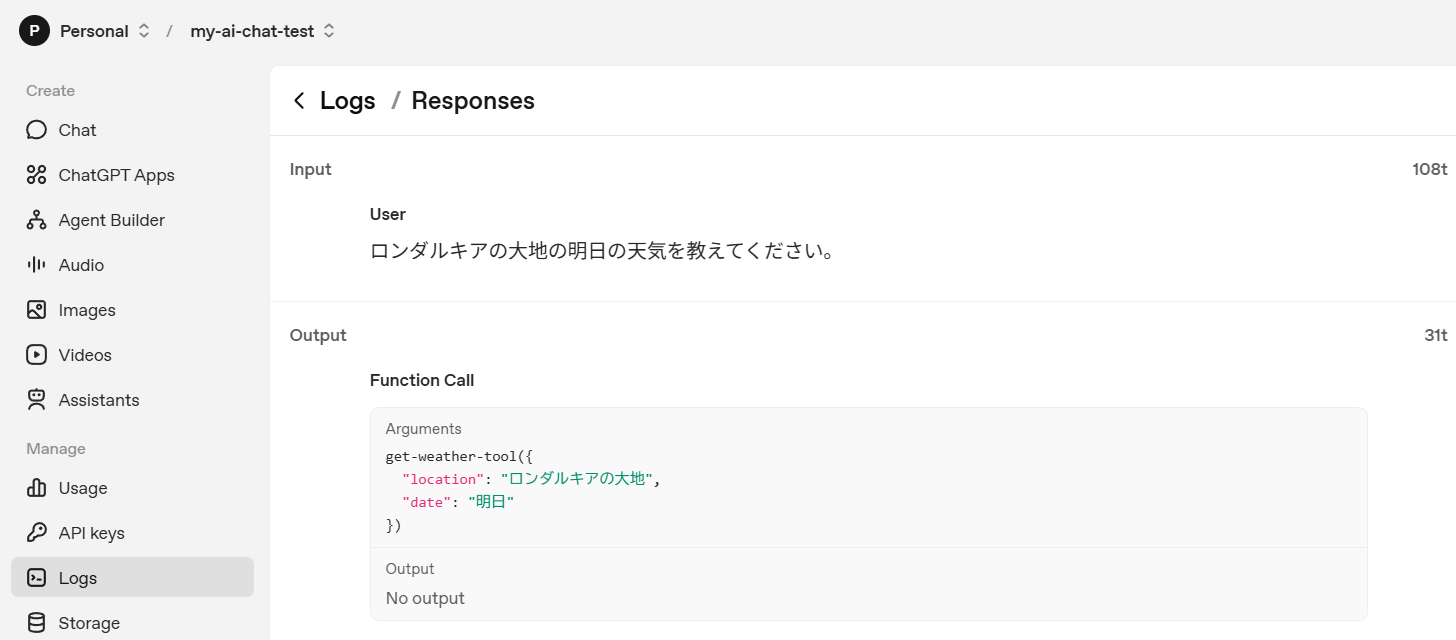Viewport: 1456px width, 640px height.
Task: Open the Agent Builder menu item
Action: 111,220
